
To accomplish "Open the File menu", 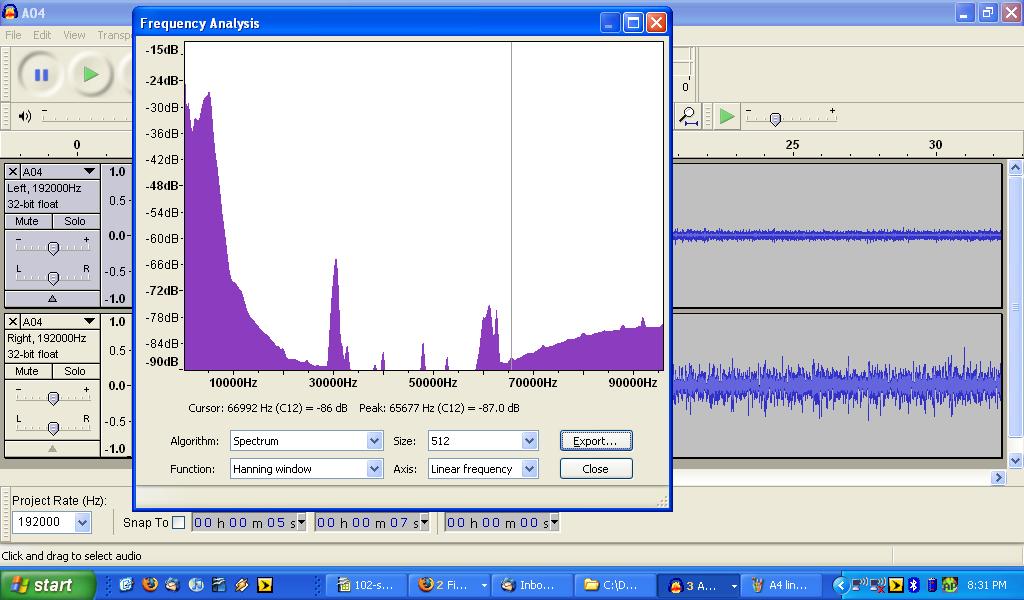I will click(13, 35).
